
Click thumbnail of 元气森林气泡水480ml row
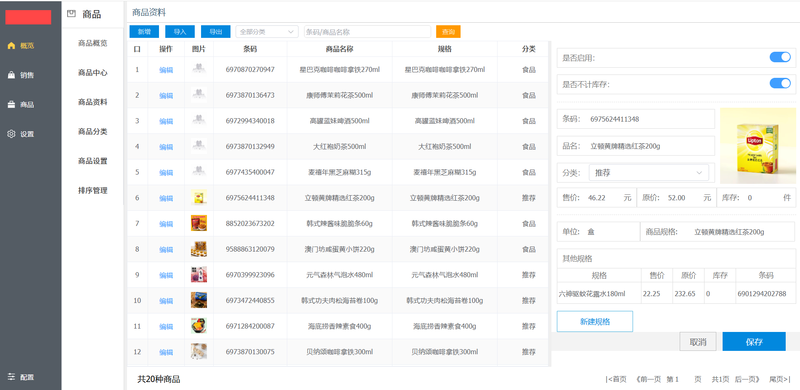coord(199,275)
